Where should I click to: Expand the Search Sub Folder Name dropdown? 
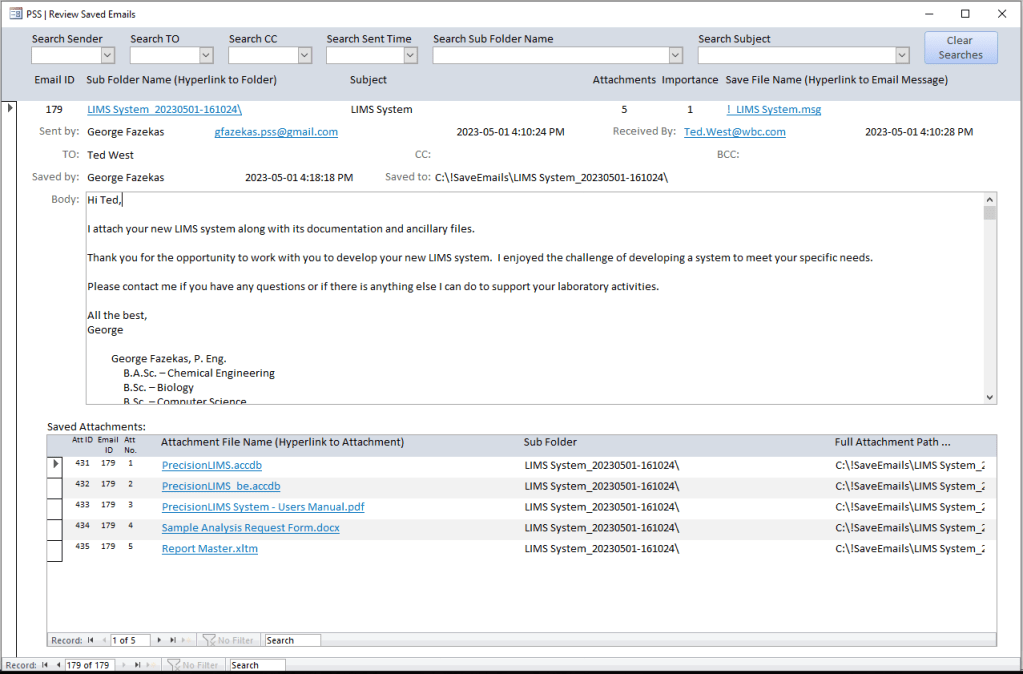[675, 54]
